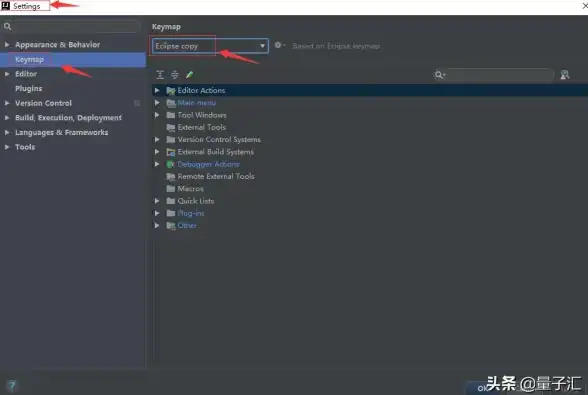
Task: Select the Remote External Tools item
Action: pos(216,176)
